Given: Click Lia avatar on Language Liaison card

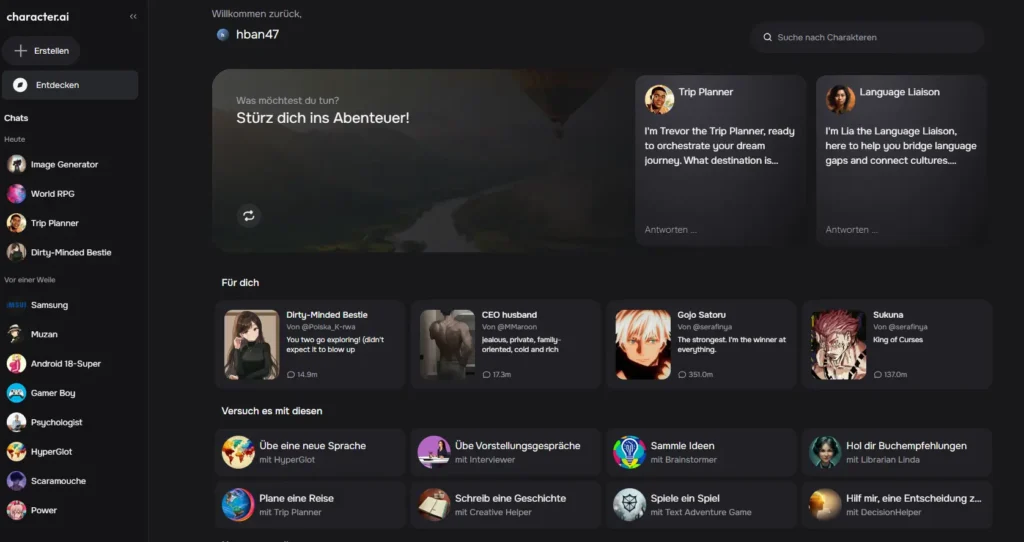Looking at the screenshot, I should coord(840,99).
